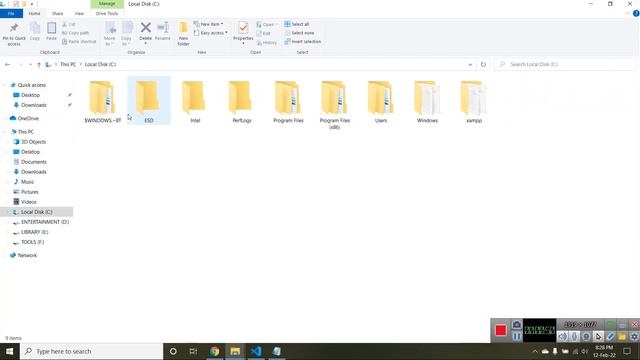Select the $WINDOWS.~BT folder
640x360 pixels.
102,102
